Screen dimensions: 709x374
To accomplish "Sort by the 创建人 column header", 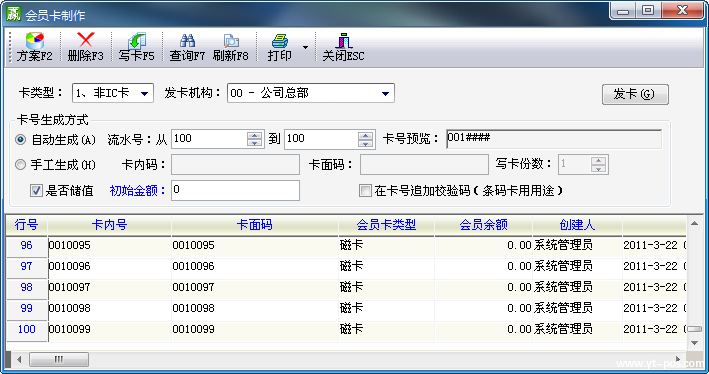I will [577, 225].
